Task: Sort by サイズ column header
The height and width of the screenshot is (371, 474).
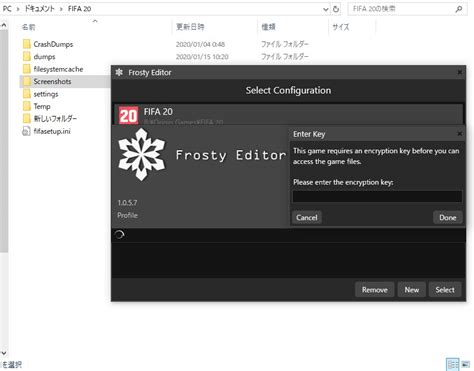Action: click(341, 27)
